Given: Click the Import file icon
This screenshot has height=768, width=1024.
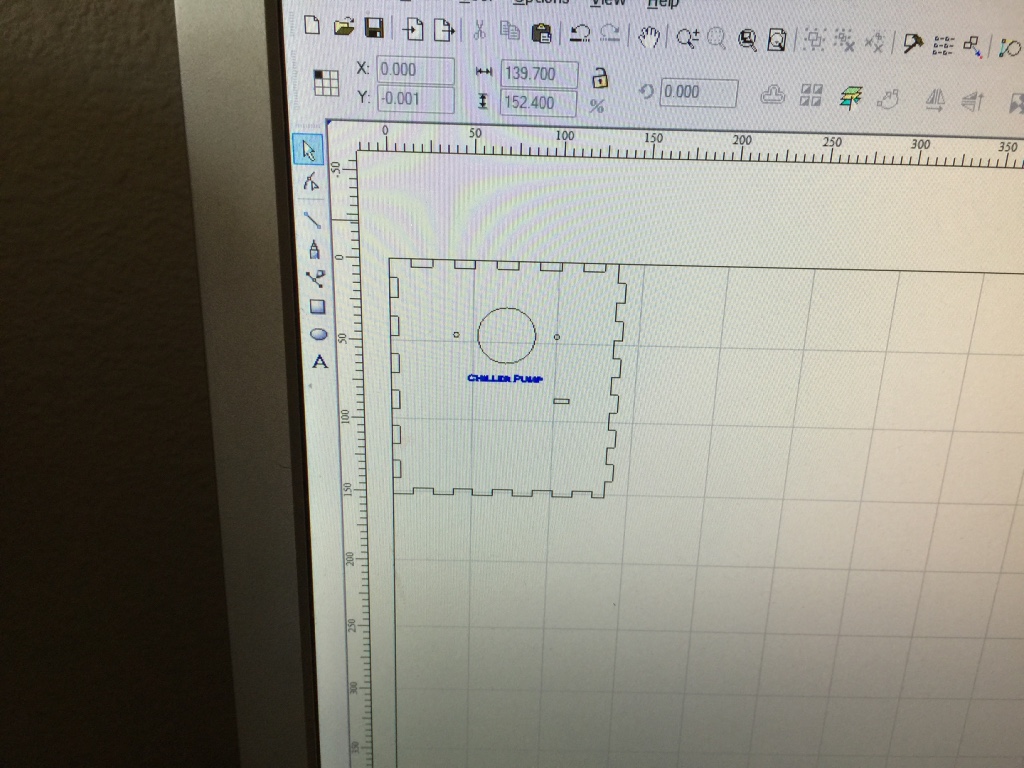Looking at the screenshot, I should pyautogui.click(x=413, y=29).
